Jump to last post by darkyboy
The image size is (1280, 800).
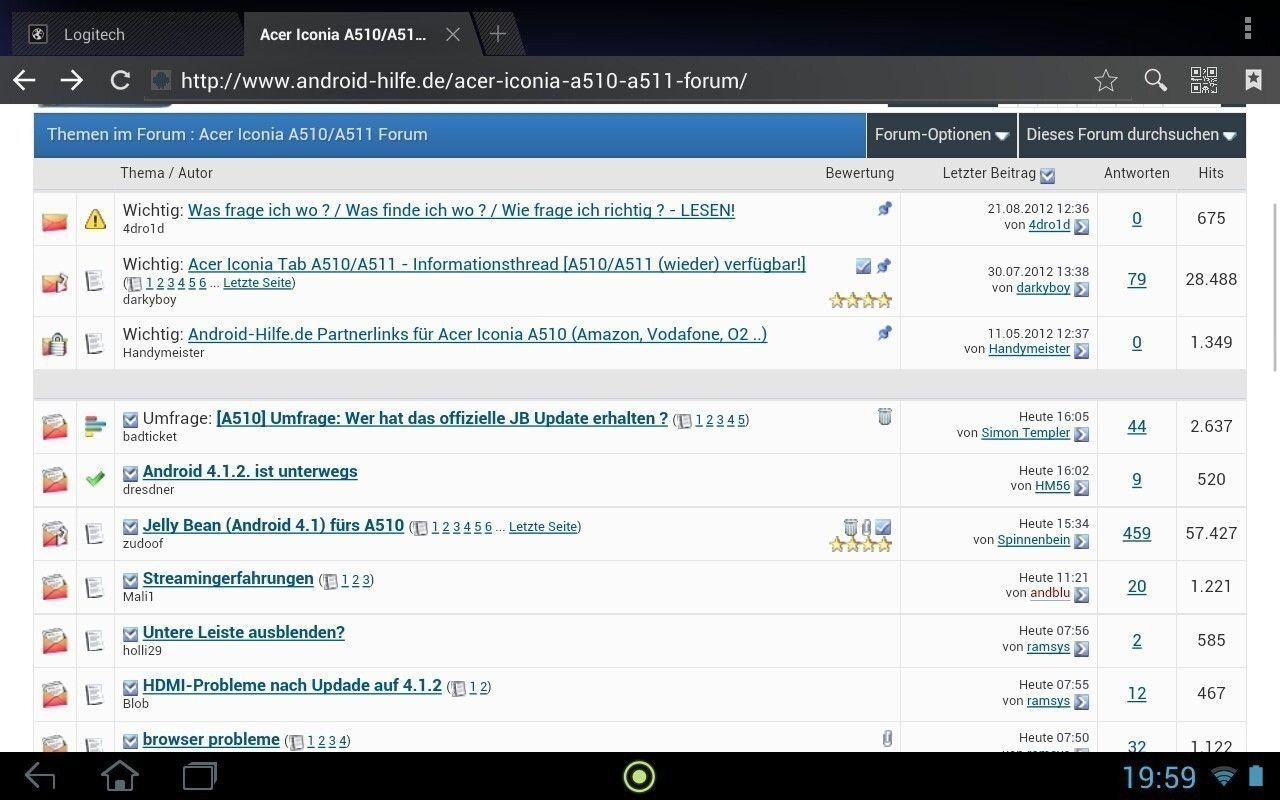click(x=1081, y=289)
